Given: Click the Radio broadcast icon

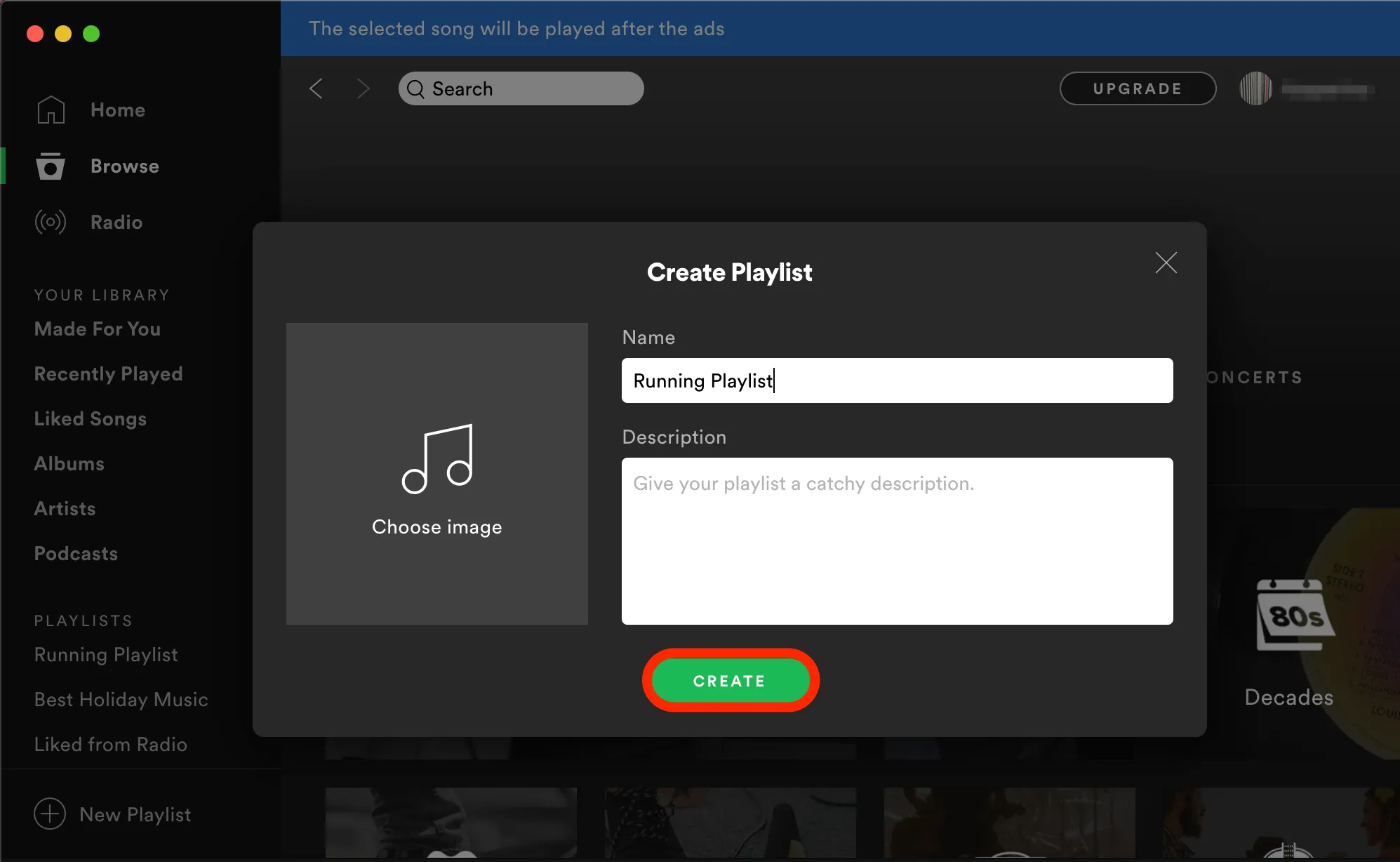Looking at the screenshot, I should click(x=51, y=223).
